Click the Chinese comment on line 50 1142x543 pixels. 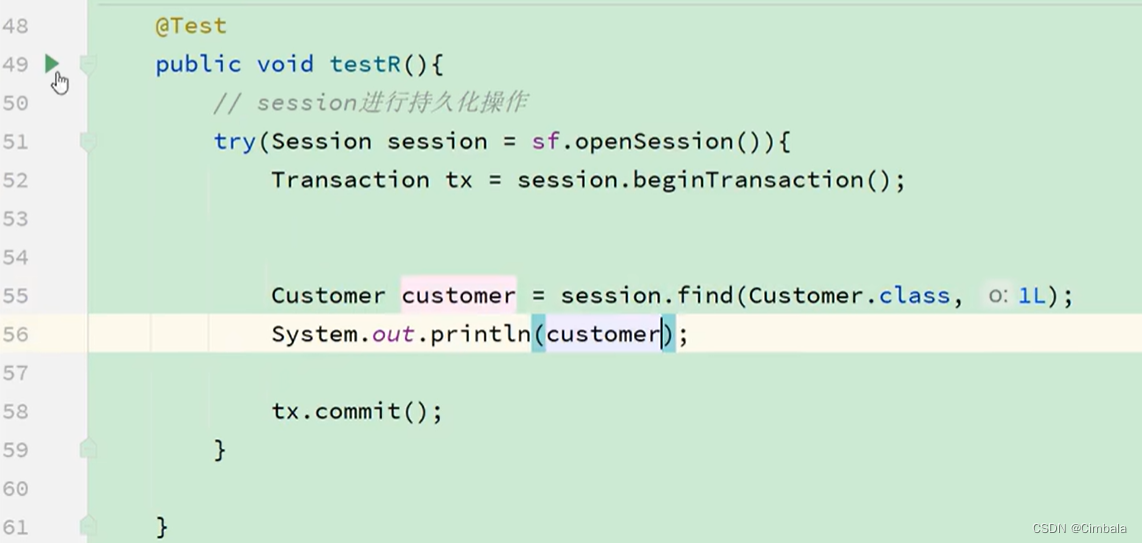click(x=370, y=103)
